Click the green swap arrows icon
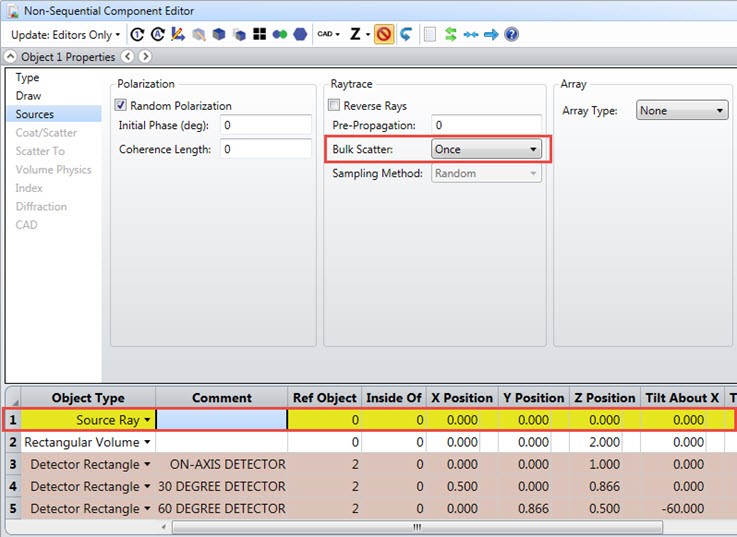This screenshot has height=537, width=737. click(450, 34)
